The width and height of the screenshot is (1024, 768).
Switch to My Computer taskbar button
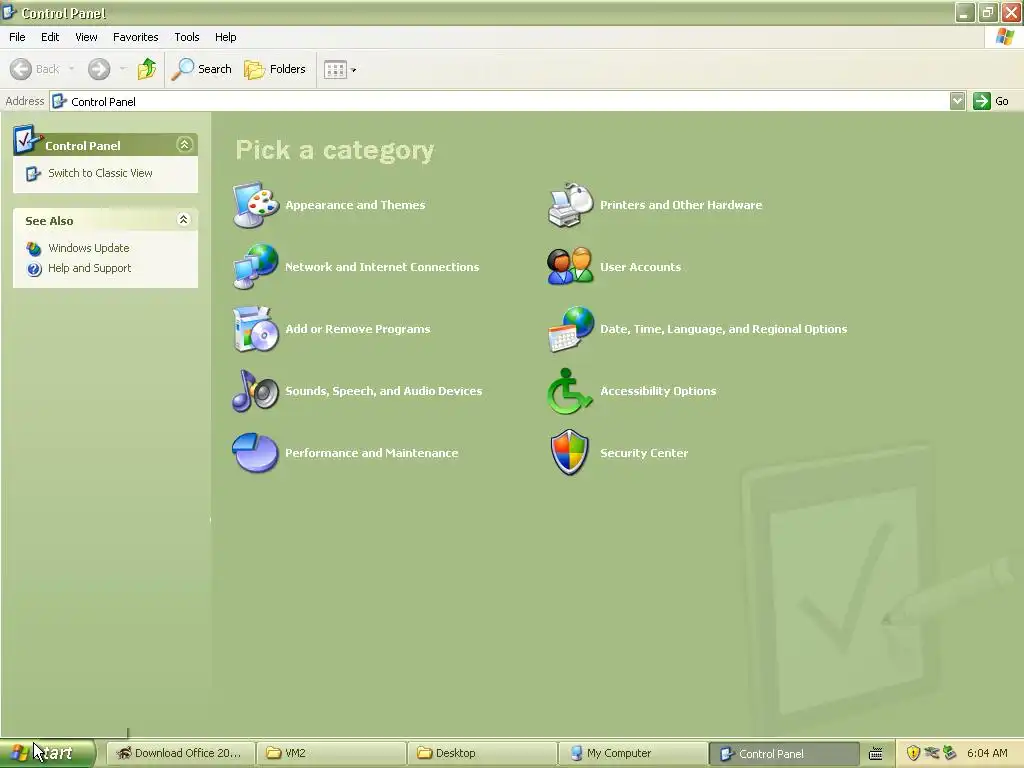pyautogui.click(x=632, y=753)
